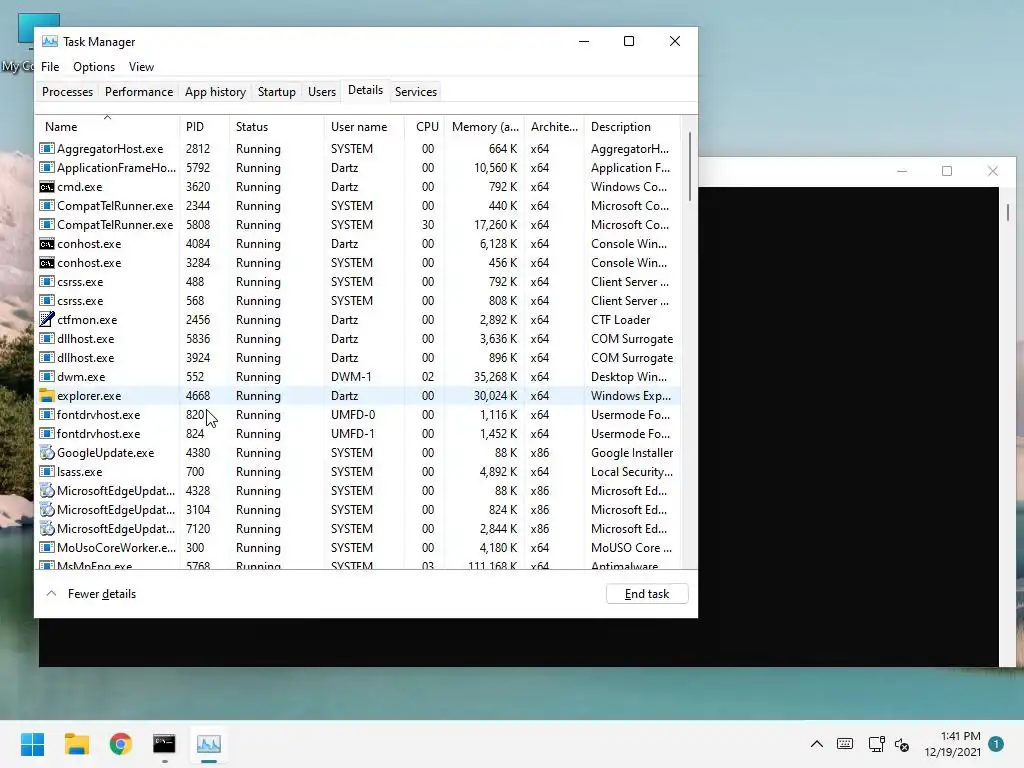This screenshot has height=768, width=1024.
Task: Select the csrss.exe row with PID 488
Action: pyautogui.click(x=359, y=282)
